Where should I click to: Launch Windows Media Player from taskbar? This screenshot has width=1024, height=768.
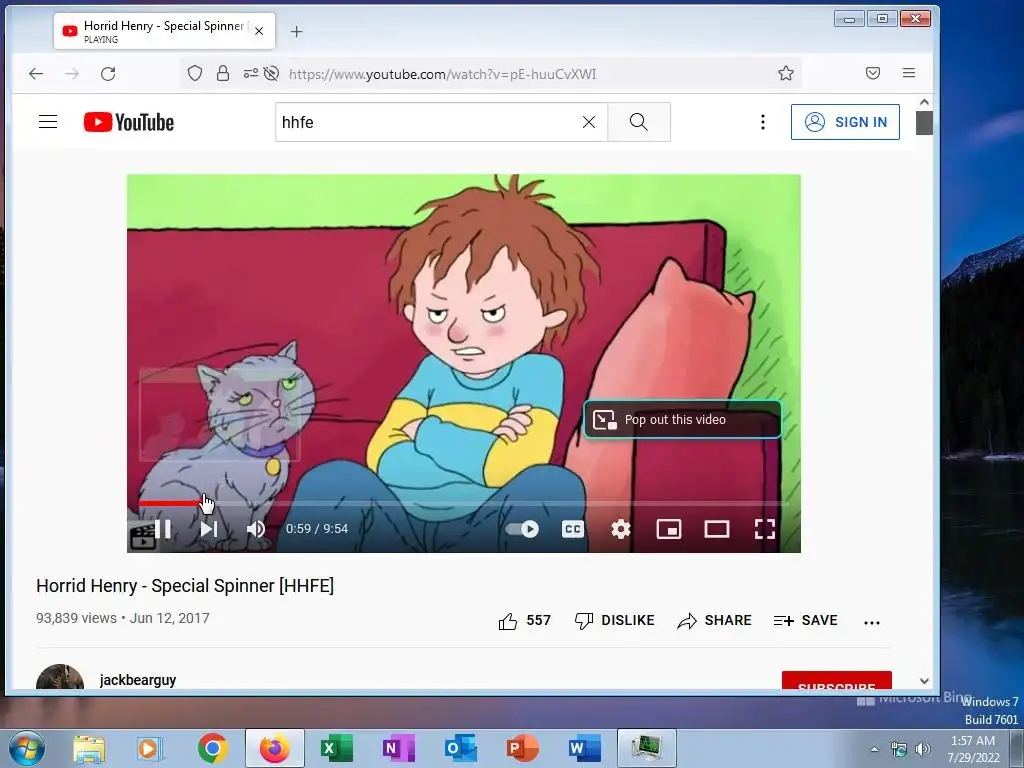click(149, 748)
